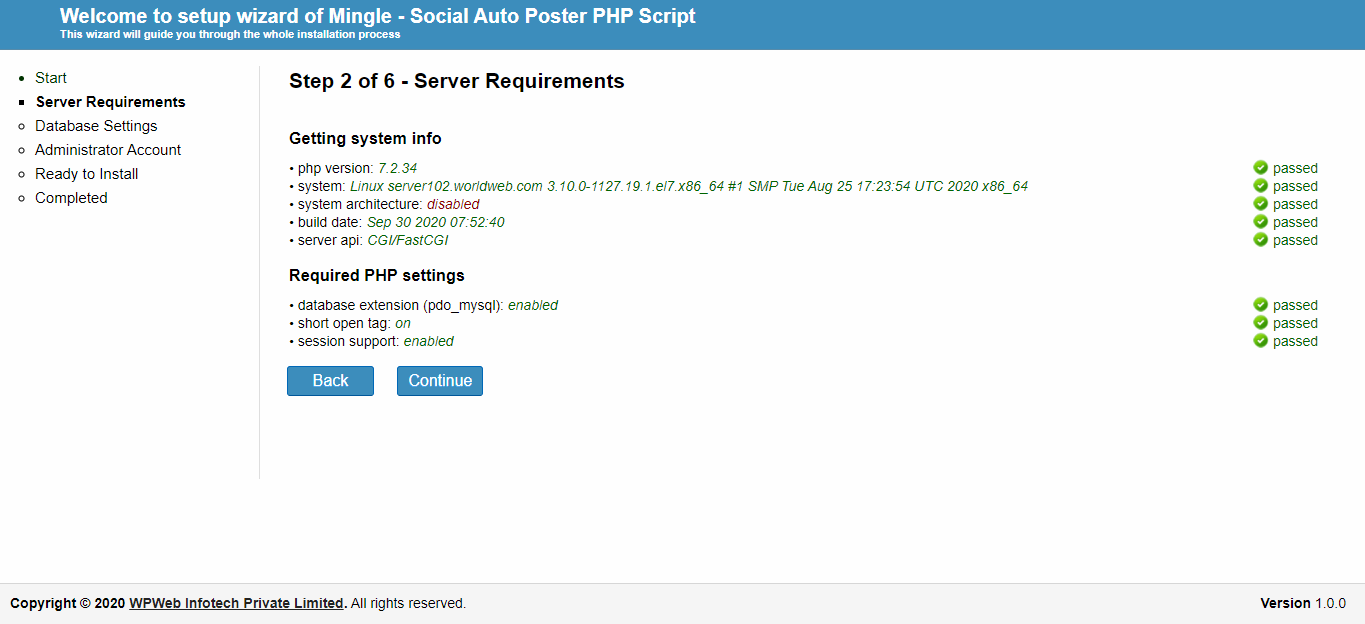Image resolution: width=1365 pixels, height=624 pixels.
Task: Open Administrator Account step in sidebar
Action: click(x=108, y=150)
